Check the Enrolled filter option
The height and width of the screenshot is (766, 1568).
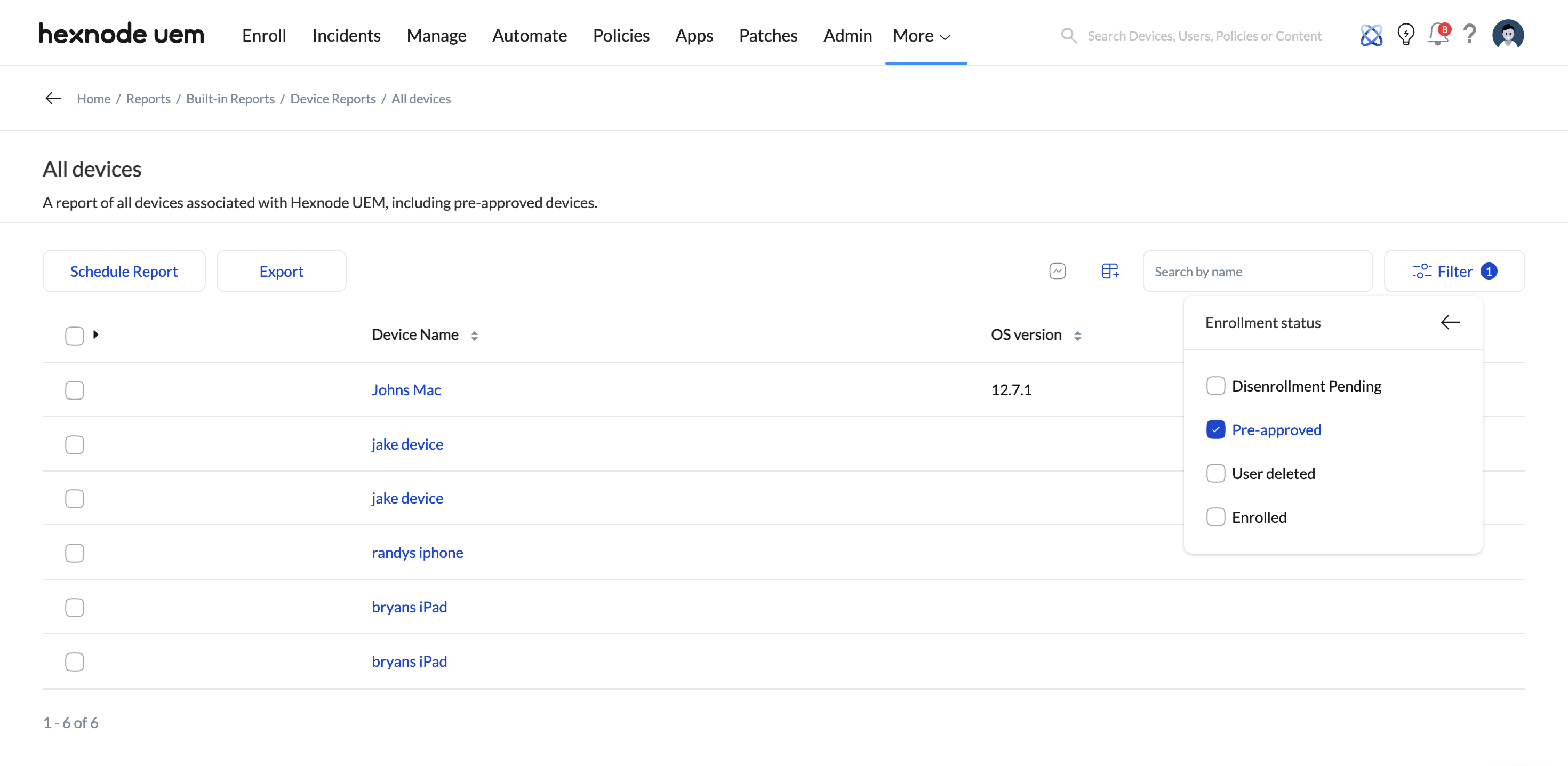1215,517
